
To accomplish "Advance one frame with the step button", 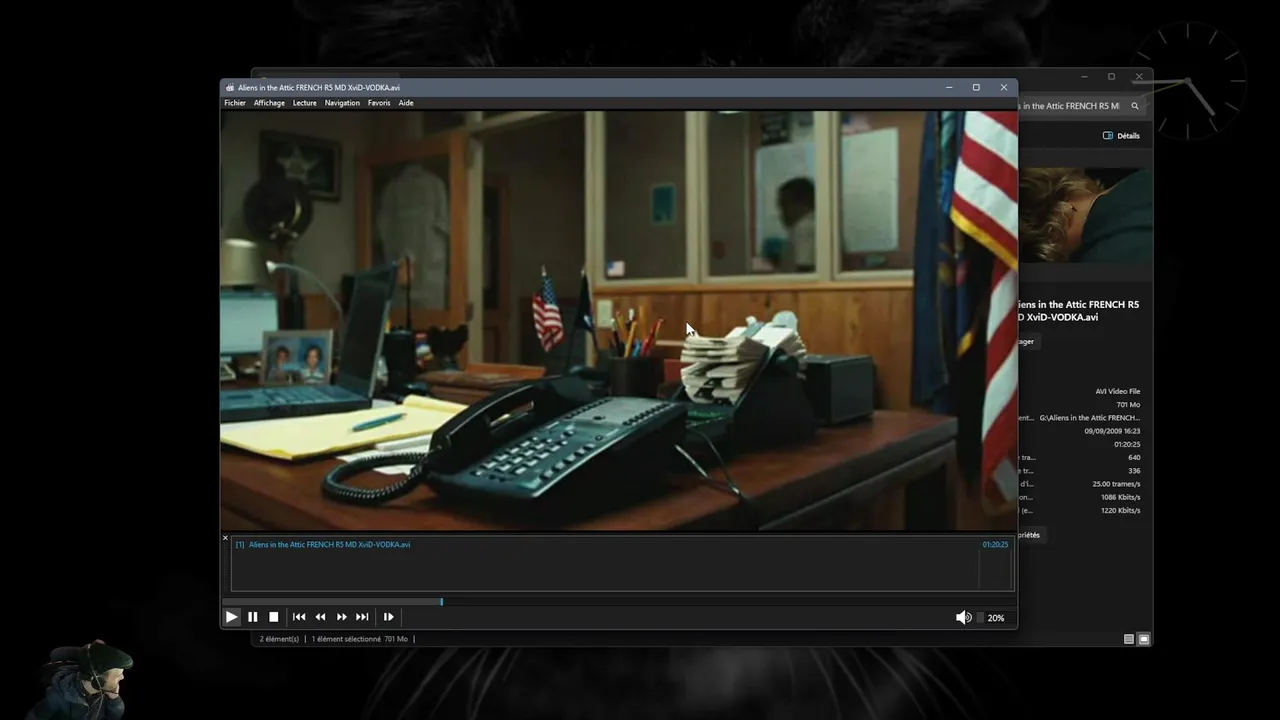I will 388,617.
